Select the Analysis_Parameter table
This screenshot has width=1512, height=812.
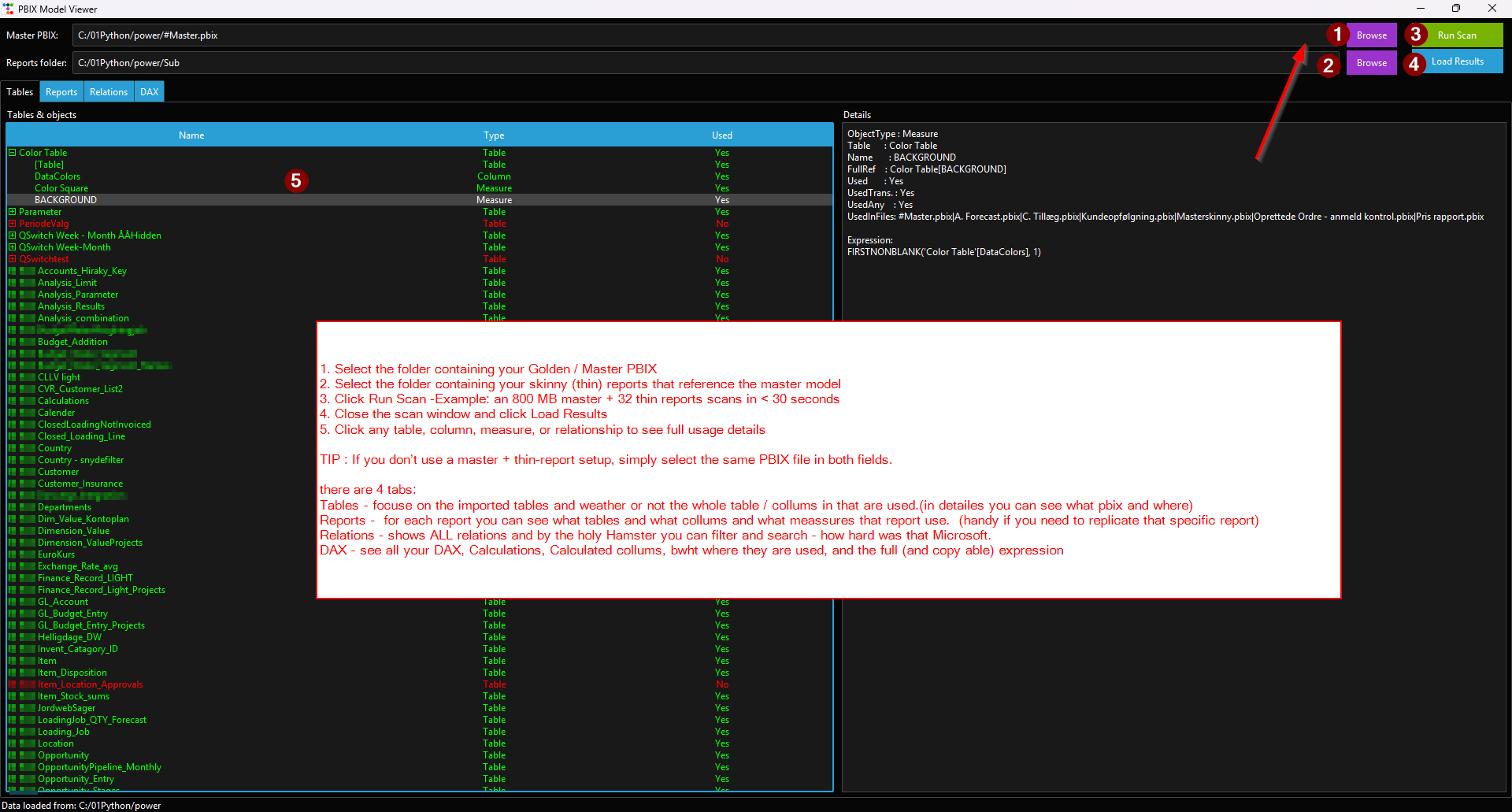[x=420, y=295]
